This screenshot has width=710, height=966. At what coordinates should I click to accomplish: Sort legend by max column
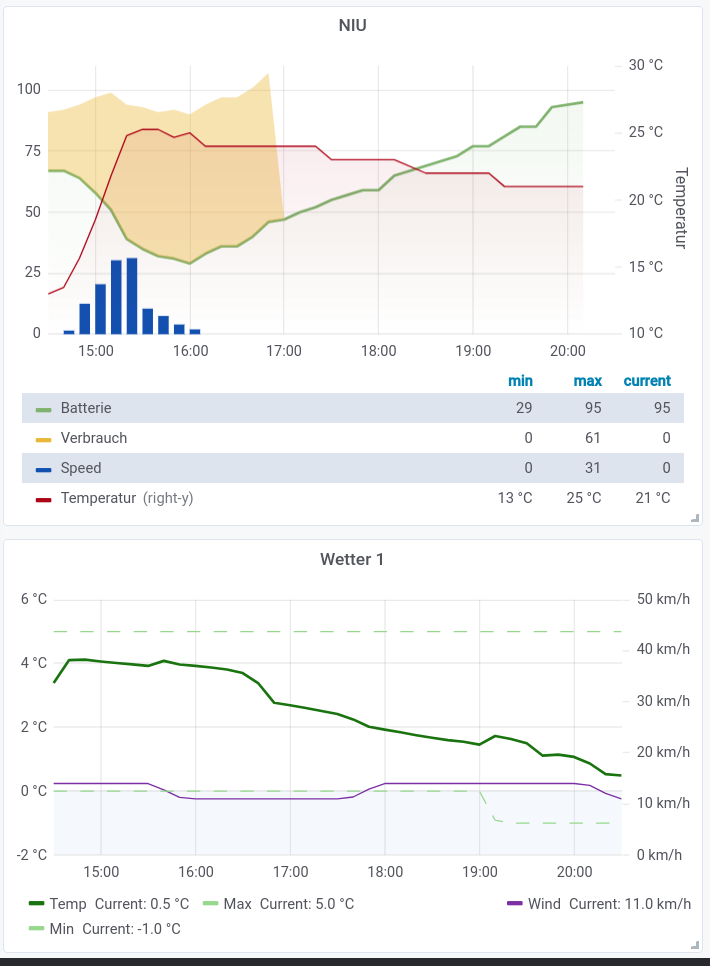click(587, 381)
